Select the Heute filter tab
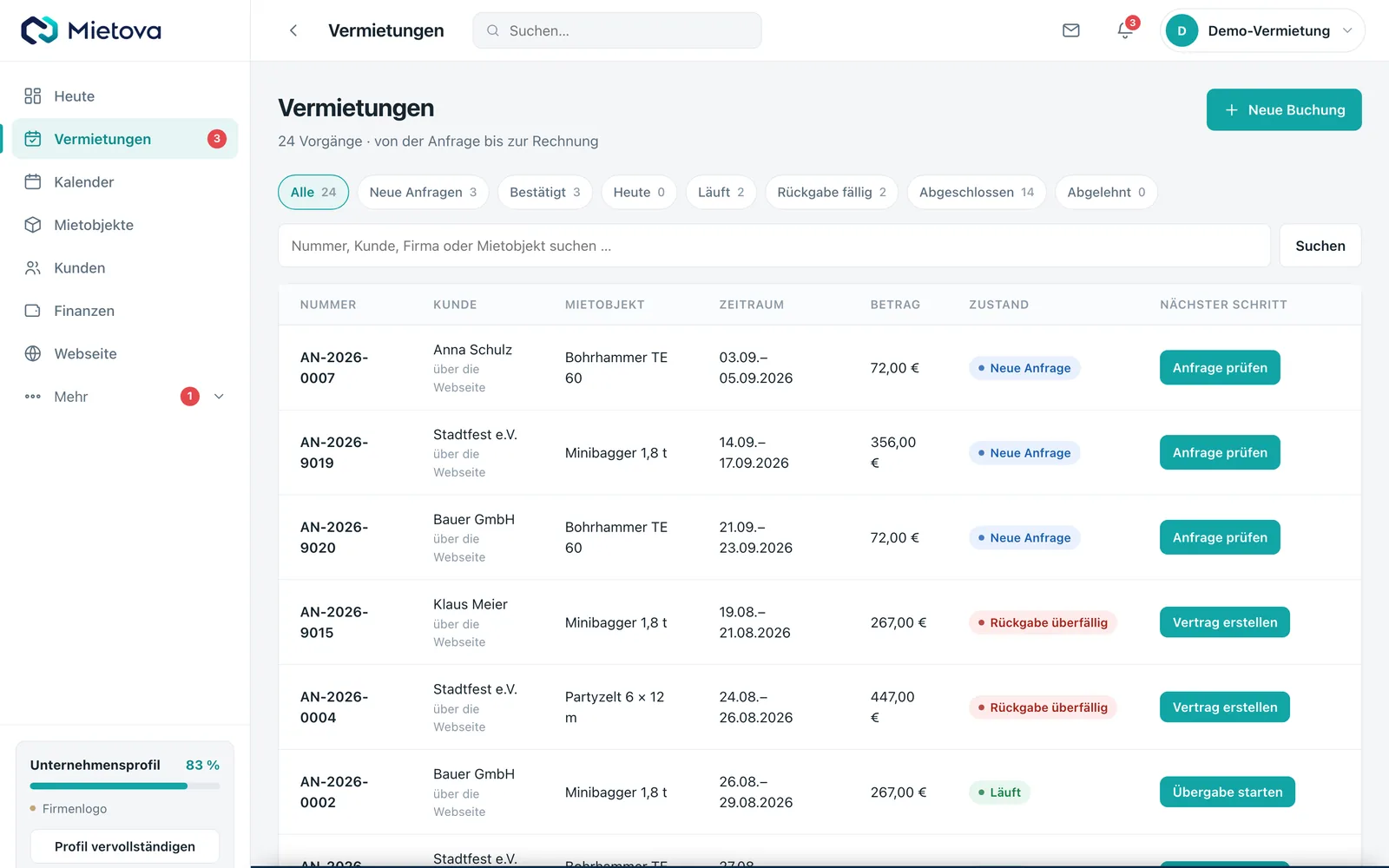This screenshot has height=868, width=1389. [x=639, y=193]
